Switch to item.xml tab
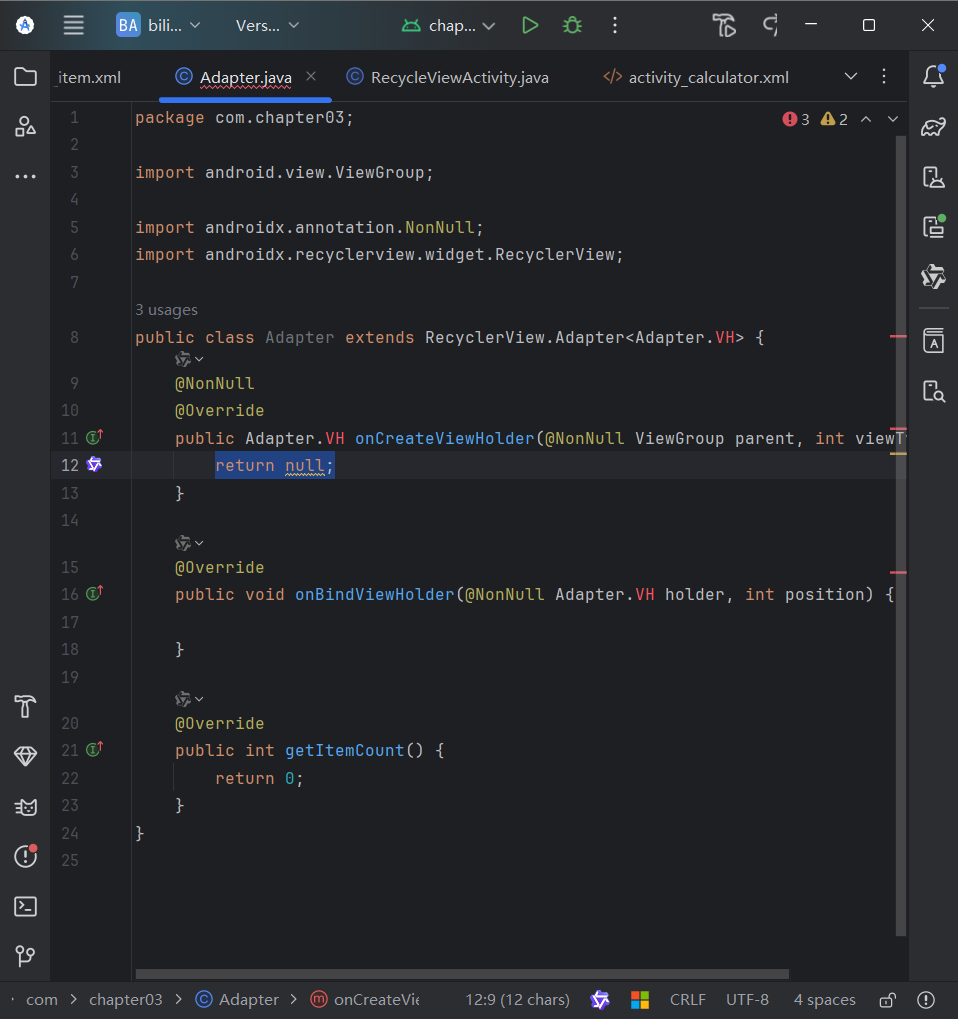 pos(89,77)
